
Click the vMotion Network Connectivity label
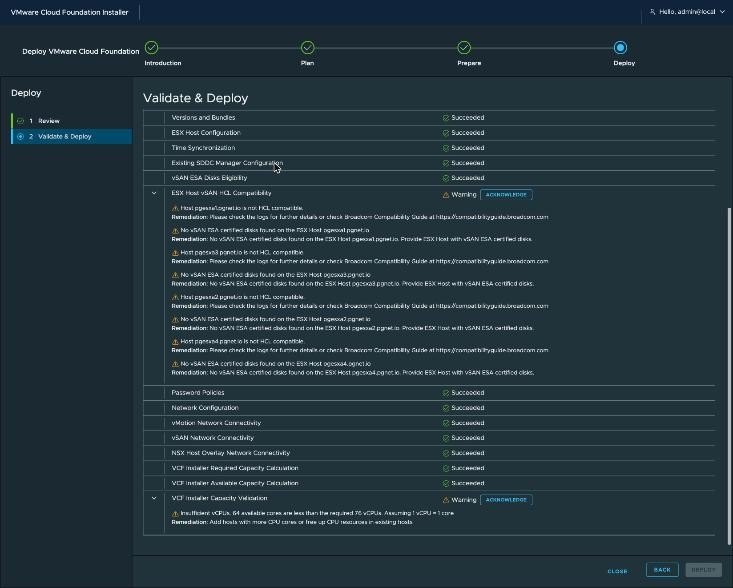pyautogui.click(x=216, y=423)
